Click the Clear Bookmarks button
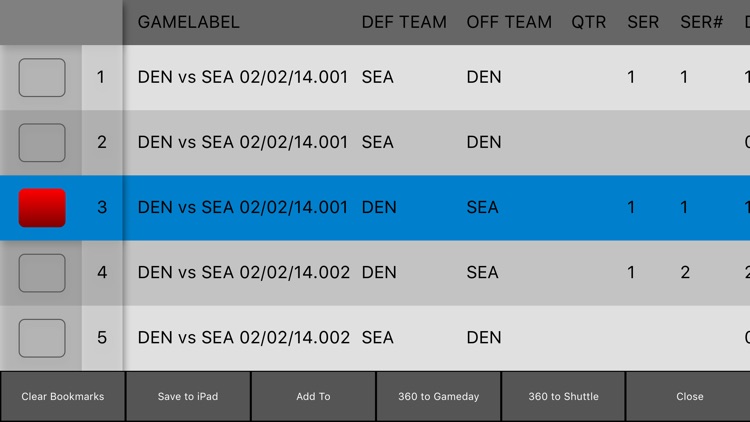This screenshot has width=750, height=422. [63, 397]
